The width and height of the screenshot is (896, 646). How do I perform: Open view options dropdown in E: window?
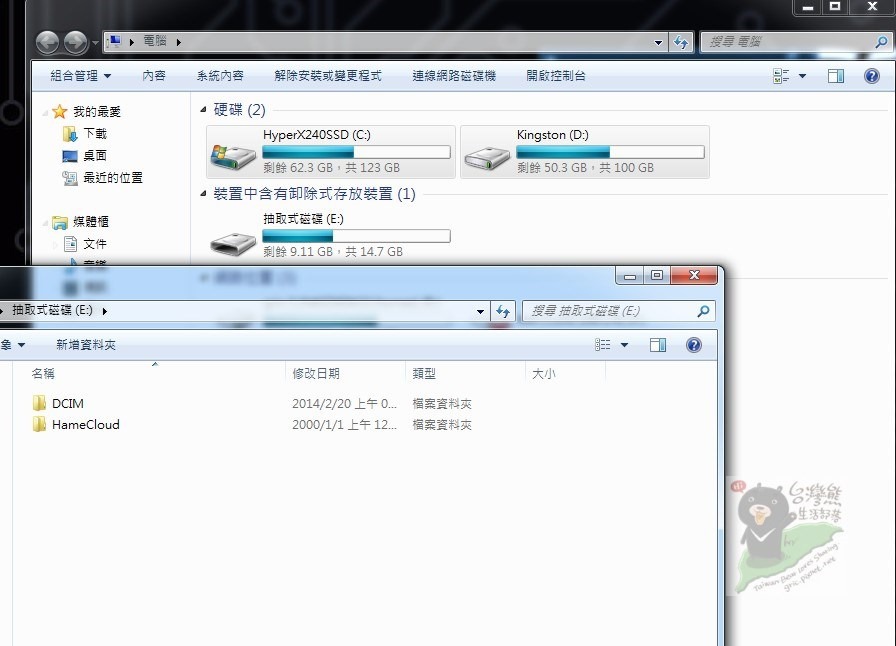pyautogui.click(x=625, y=345)
